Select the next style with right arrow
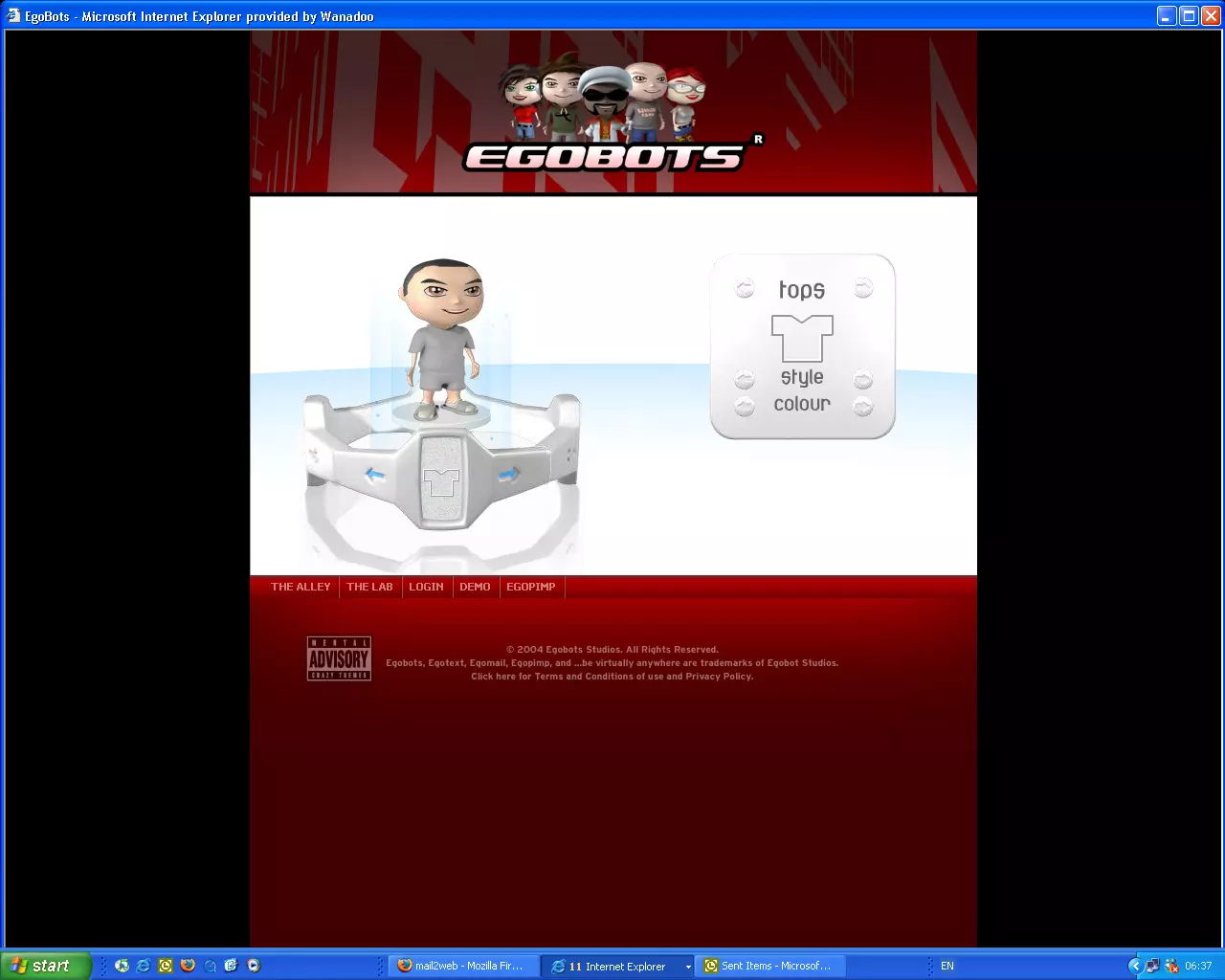Image resolution: width=1225 pixels, height=980 pixels. click(863, 379)
